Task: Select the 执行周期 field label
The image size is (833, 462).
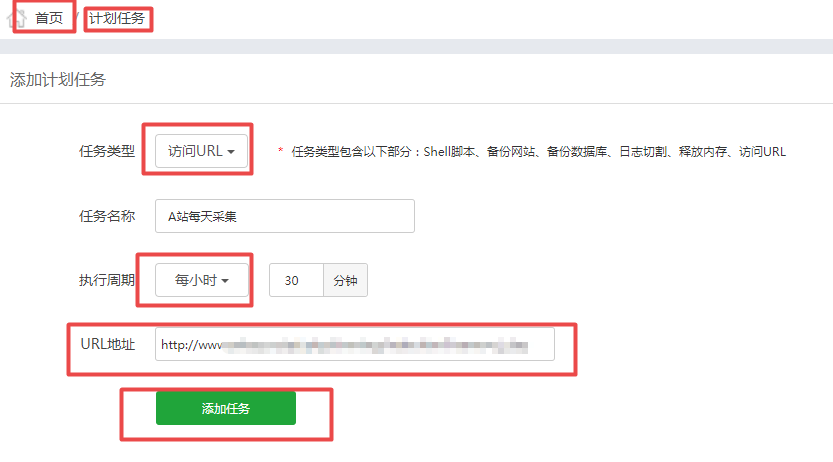Action: 107,281
